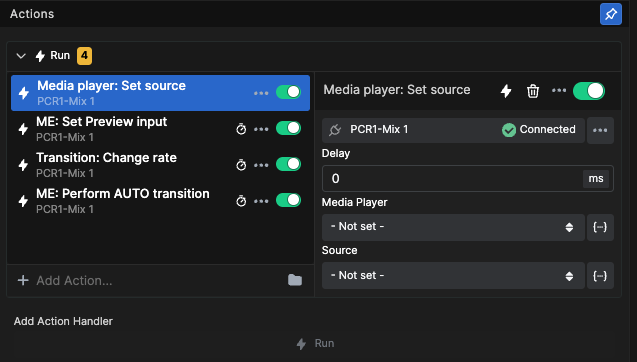
Task: Open connection options ellipsis button
Action: pyautogui.click(x=600, y=130)
